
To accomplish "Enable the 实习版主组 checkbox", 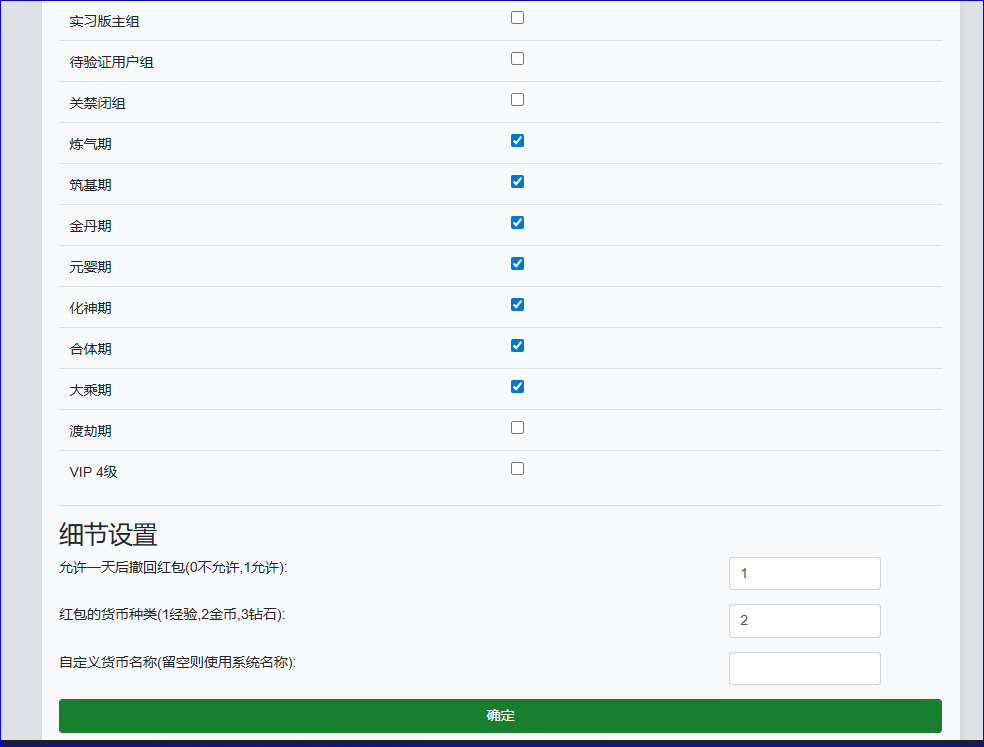I will click(x=517, y=18).
